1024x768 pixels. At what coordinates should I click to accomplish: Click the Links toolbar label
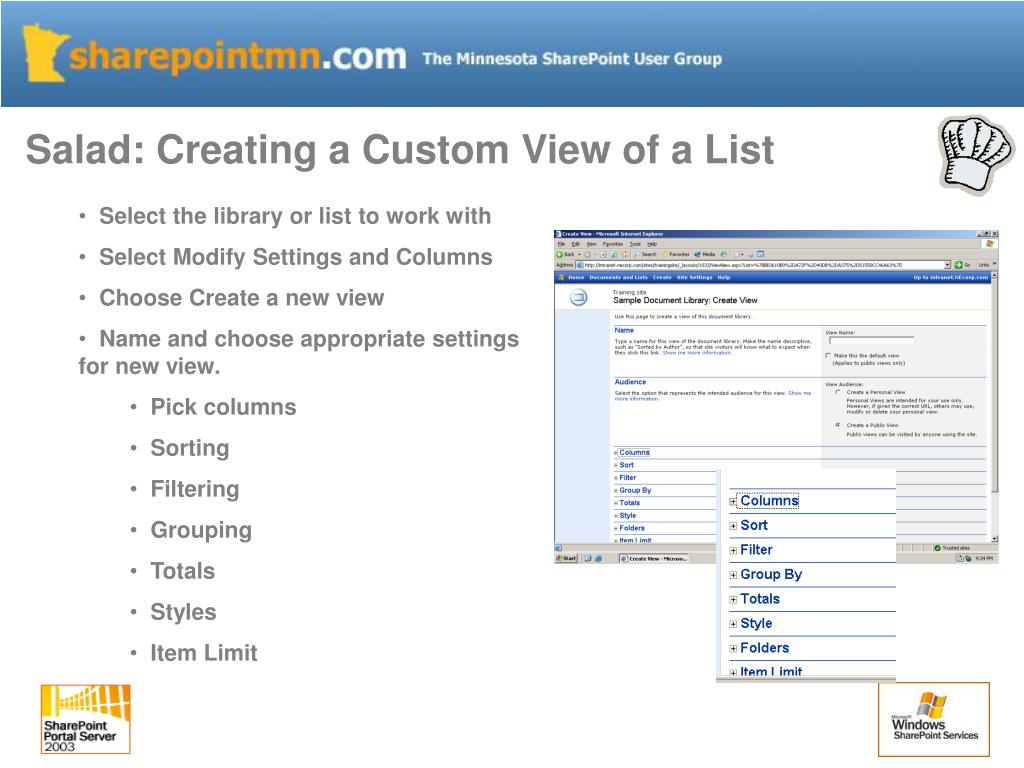tap(984, 265)
